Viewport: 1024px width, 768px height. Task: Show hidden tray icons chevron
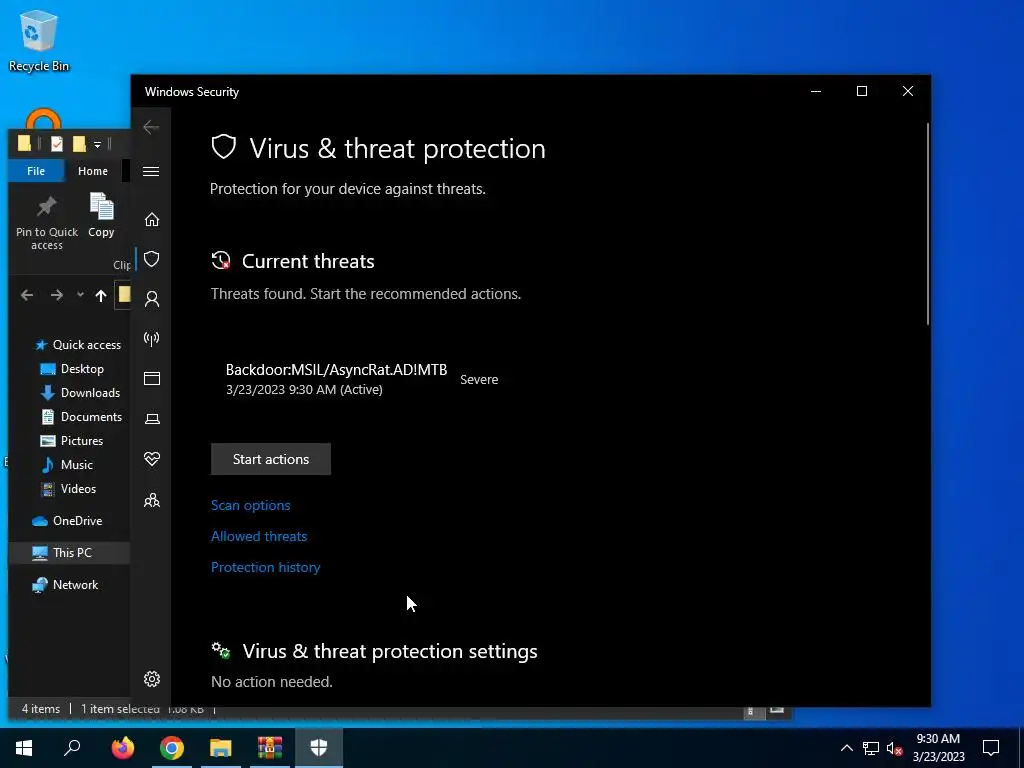point(846,748)
